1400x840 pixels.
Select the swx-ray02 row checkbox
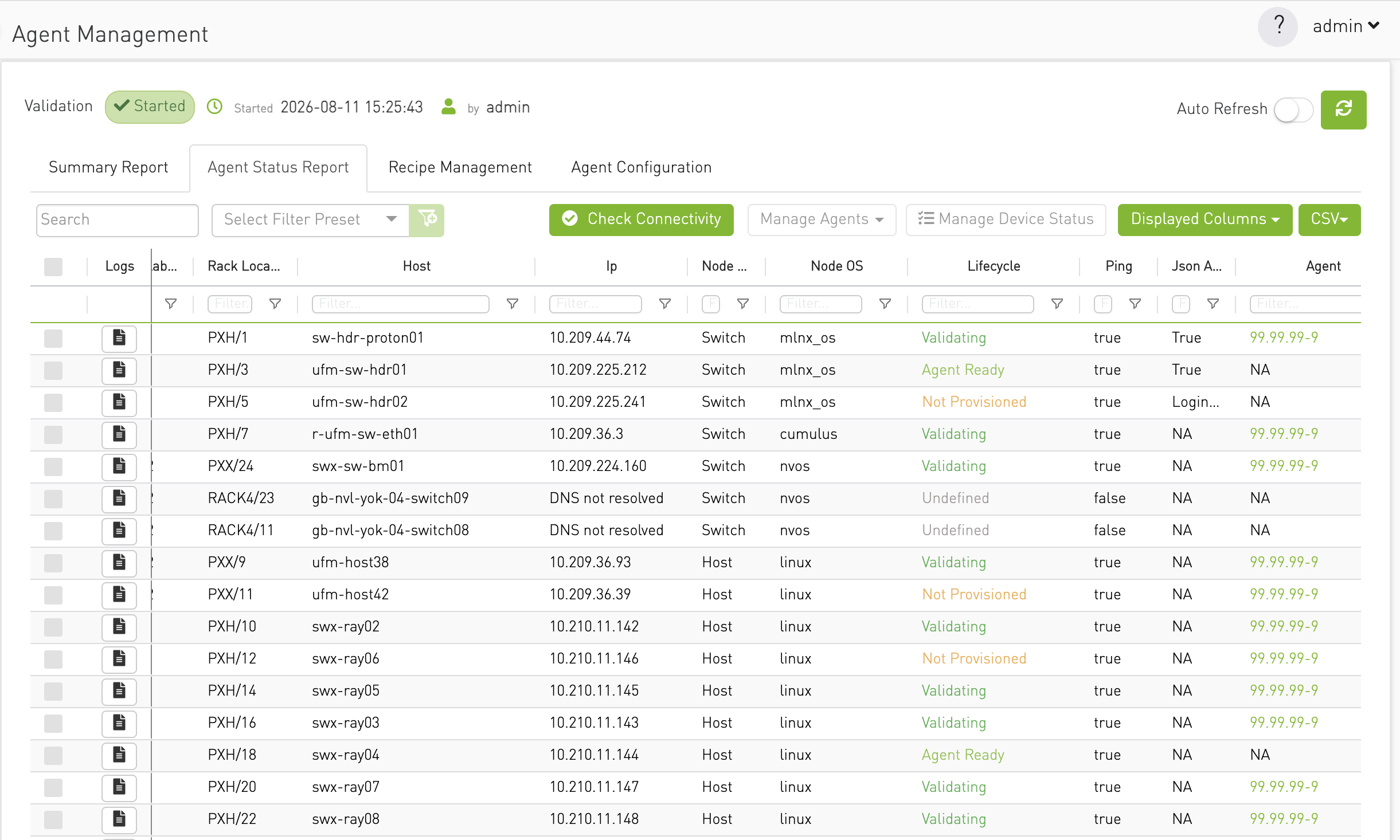tap(53, 627)
